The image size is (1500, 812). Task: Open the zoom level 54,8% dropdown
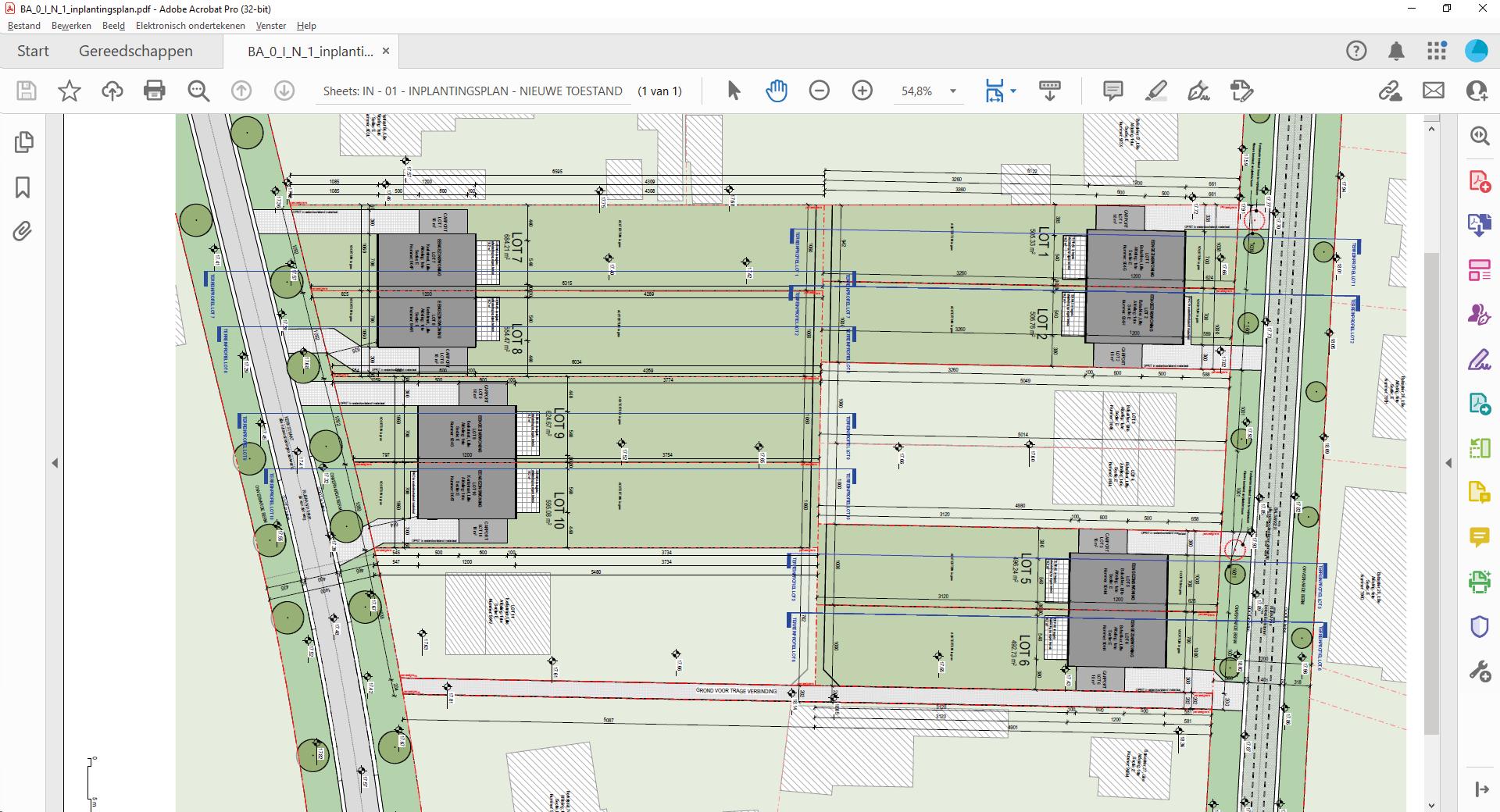coord(952,91)
